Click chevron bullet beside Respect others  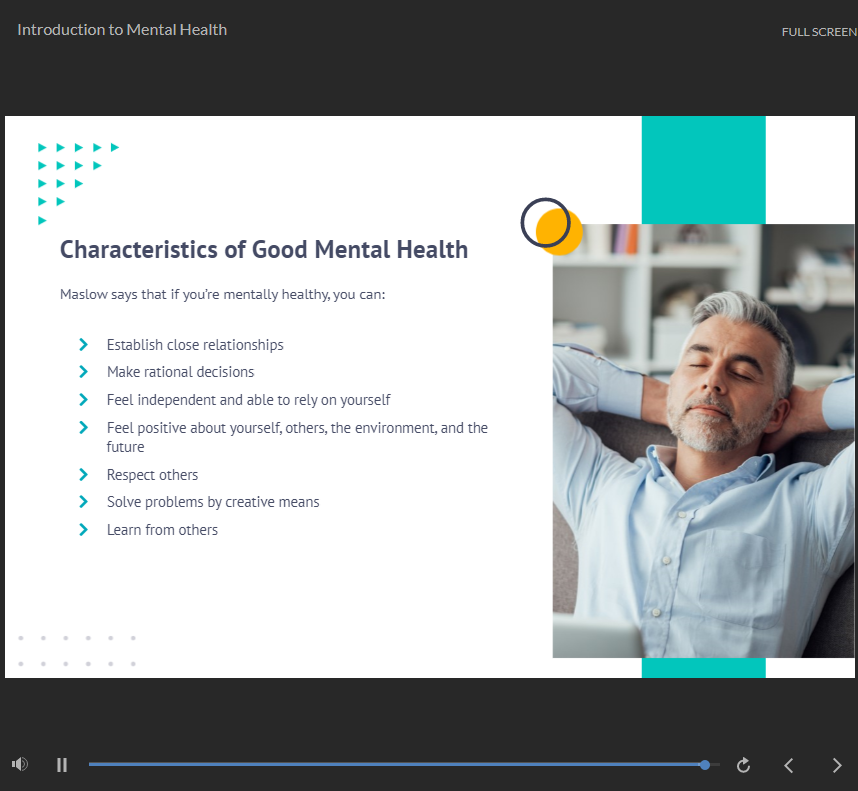point(84,475)
